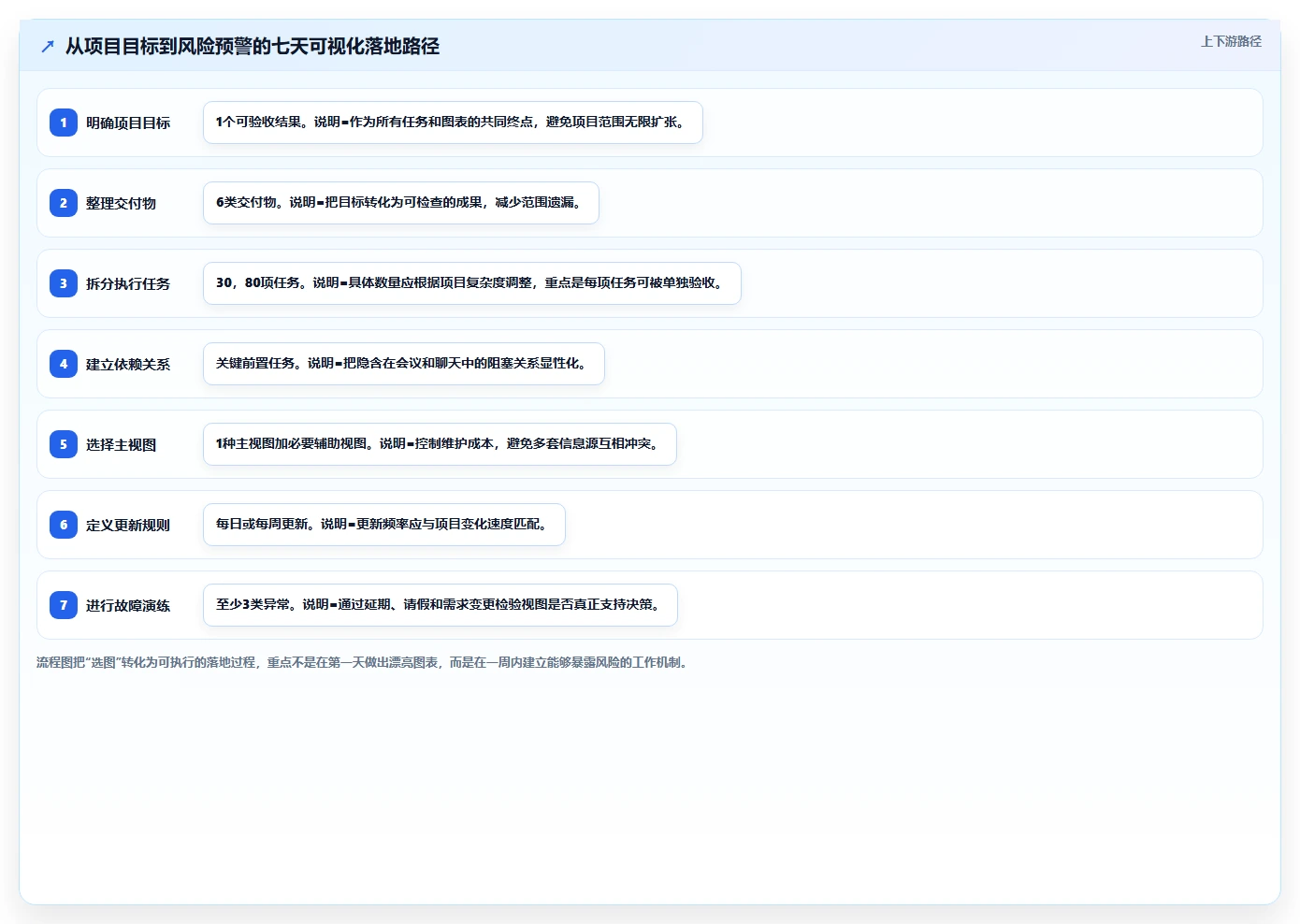The image size is (1300, 924).
Task: Select the 整理交付物 step label
Action: [x=121, y=203]
